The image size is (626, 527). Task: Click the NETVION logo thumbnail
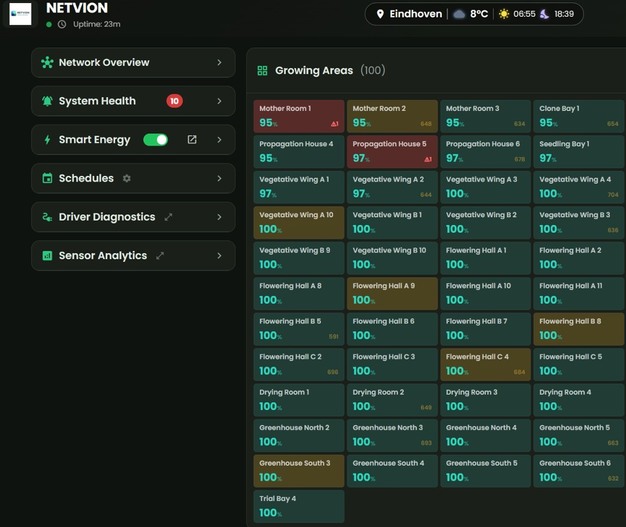[20, 13]
